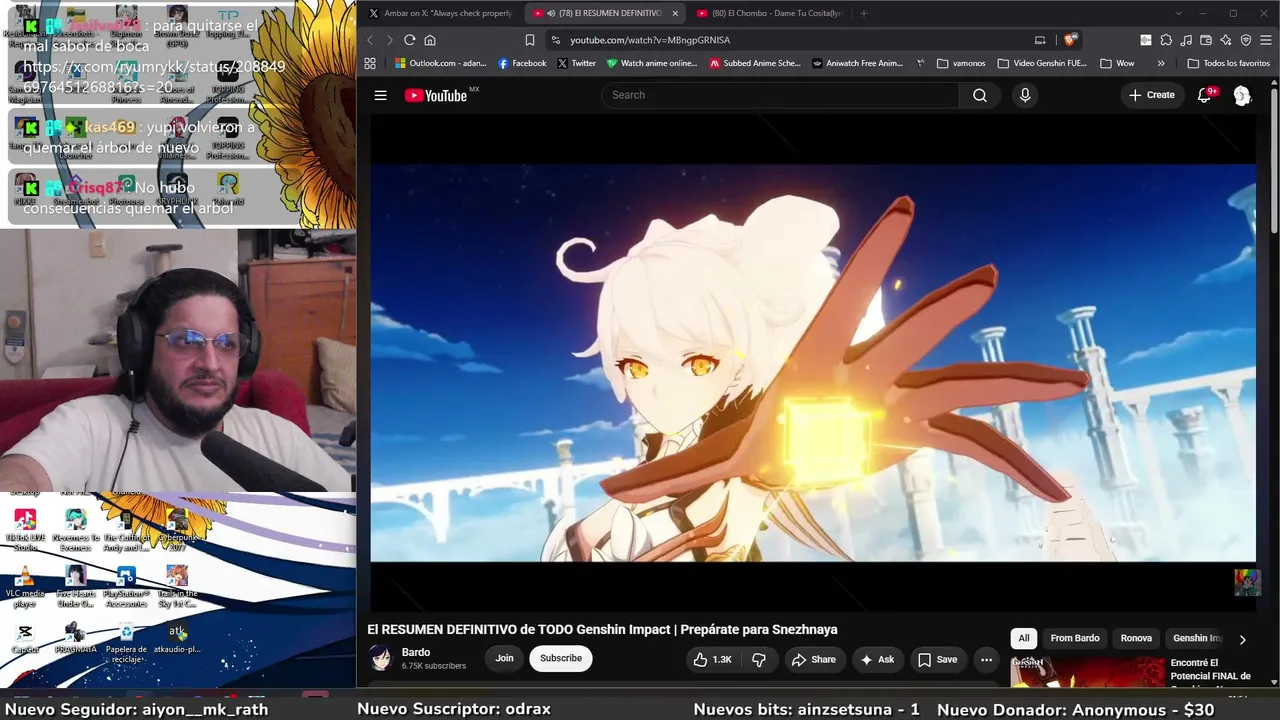The height and width of the screenshot is (720, 1280).
Task: Click the Join button for Bardo
Action: point(504,658)
